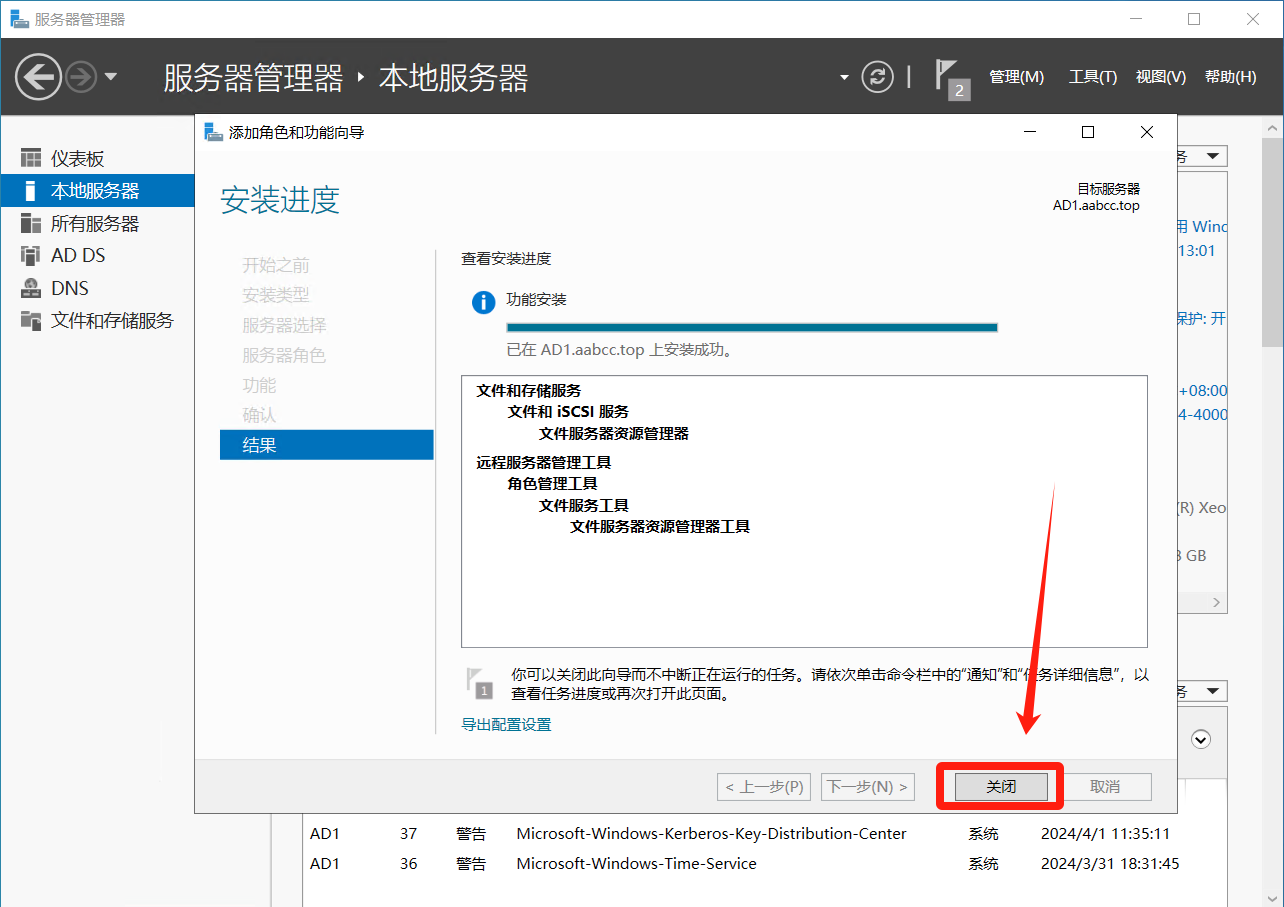The image size is (1284, 907).
Task: Select the Dashboard icon in sidebar
Action: click(31, 159)
